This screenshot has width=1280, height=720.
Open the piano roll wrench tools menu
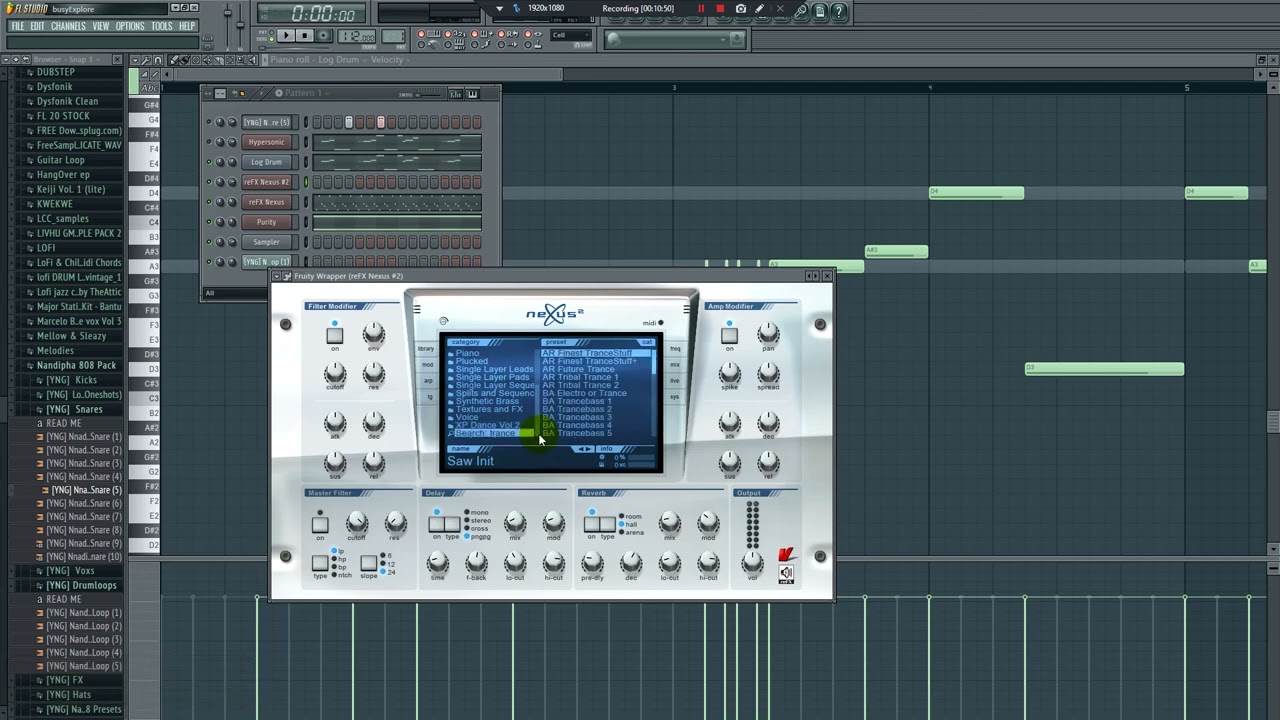[145, 60]
